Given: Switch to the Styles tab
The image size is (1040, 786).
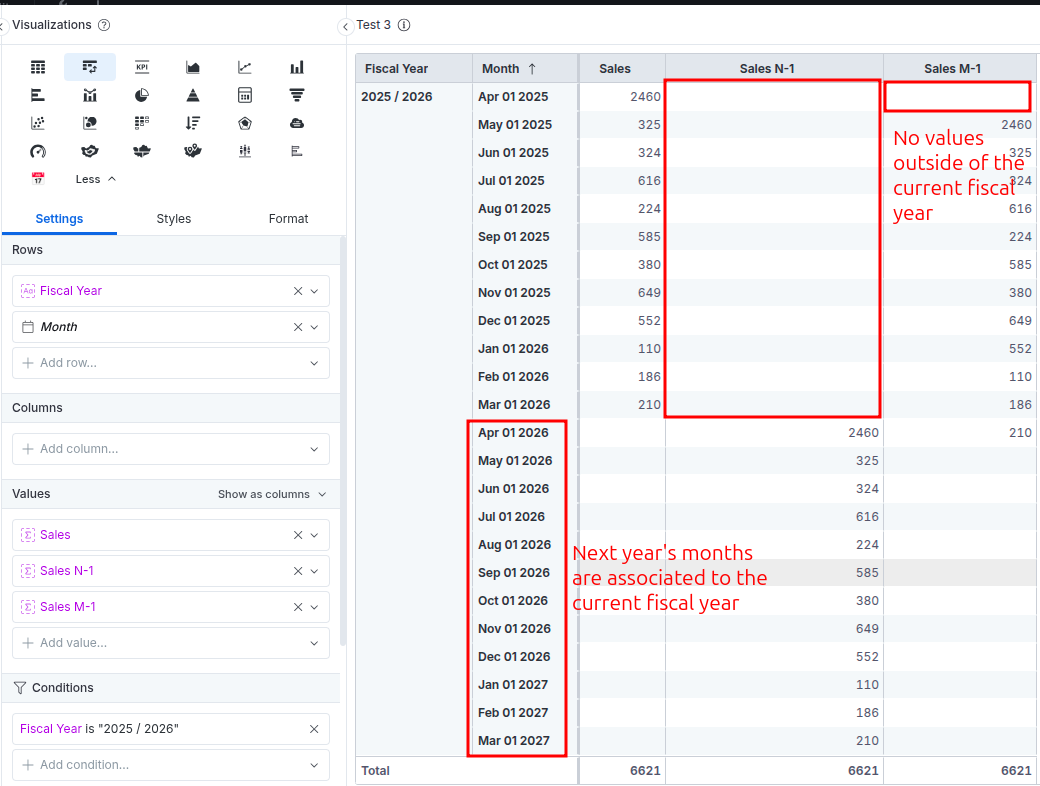Looking at the screenshot, I should click(174, 219).
